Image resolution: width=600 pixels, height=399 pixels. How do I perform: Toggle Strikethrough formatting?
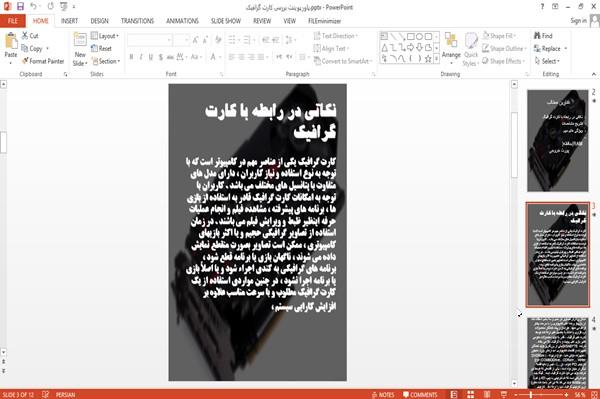(170, 57)
